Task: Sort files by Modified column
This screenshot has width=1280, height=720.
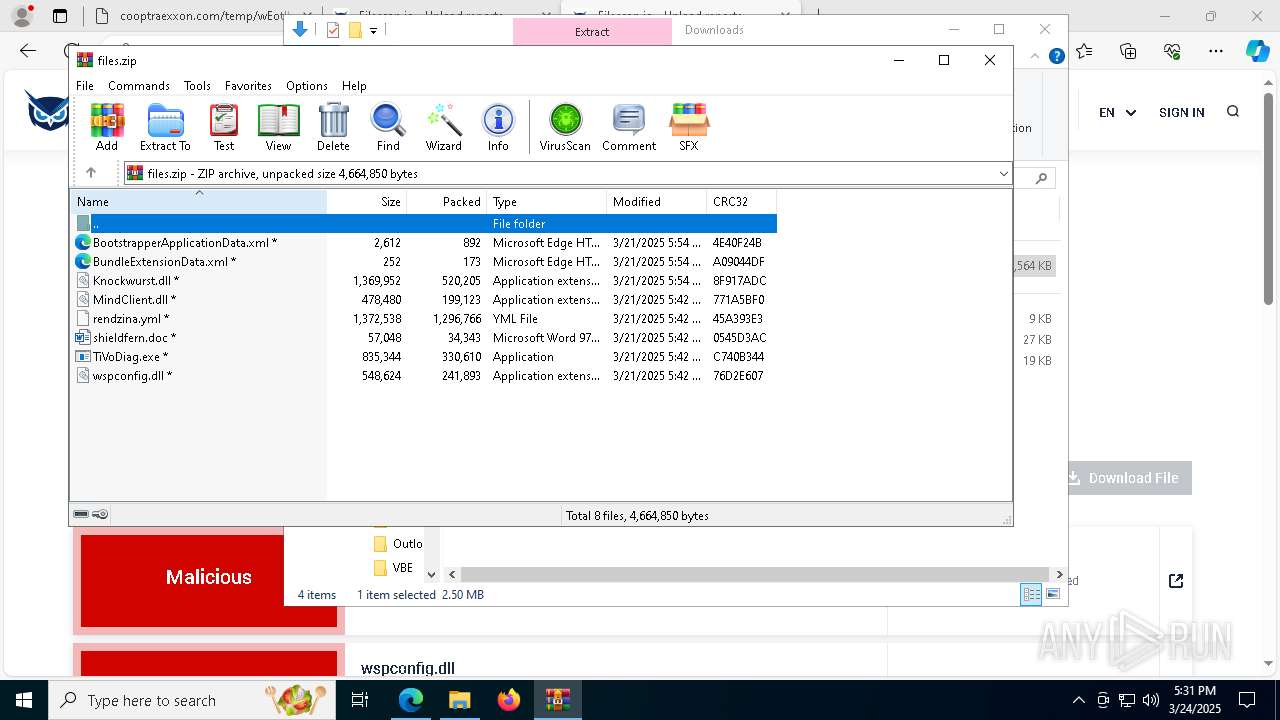Action: click(x=656, y=202)
